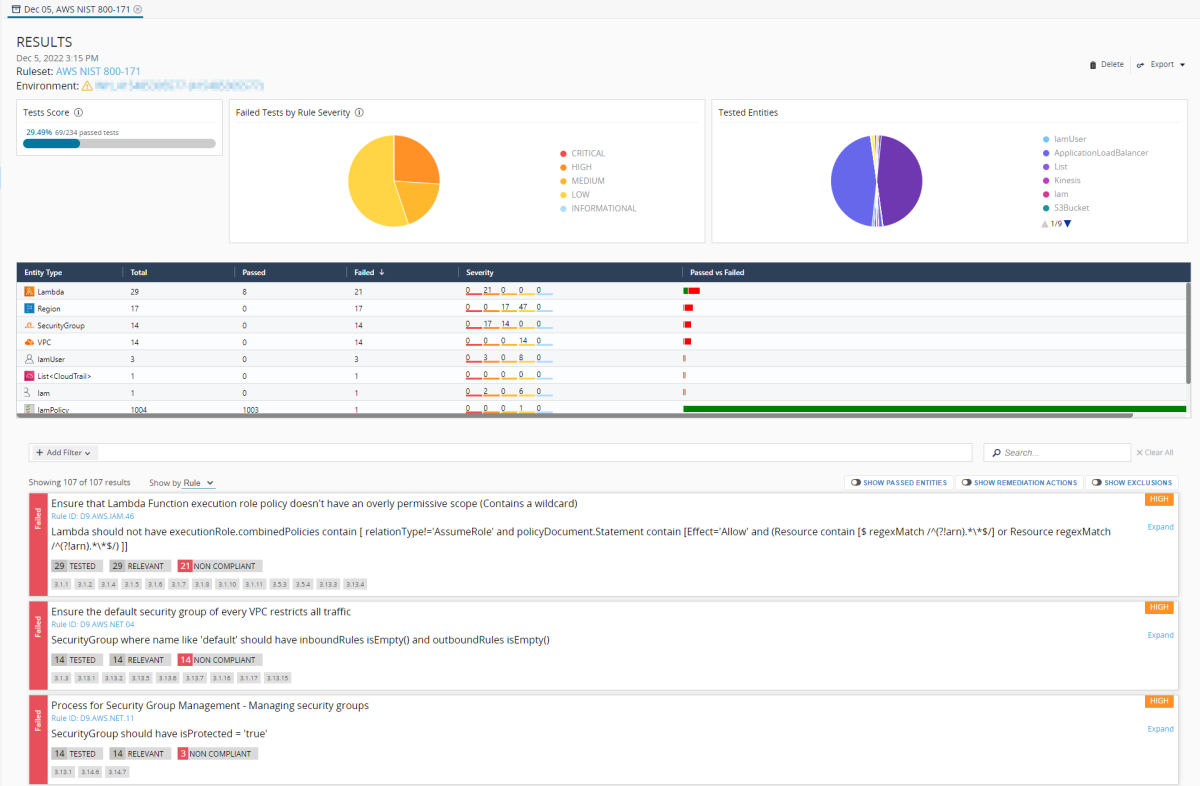
Task: Select the Dec 05, AWS NIST 800-171 tab
Action: tap(76, 9)
